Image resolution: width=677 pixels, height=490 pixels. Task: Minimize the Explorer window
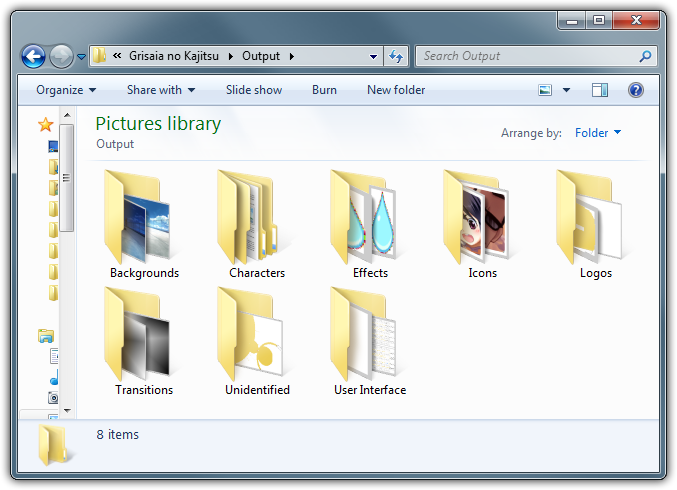click(572, 20)
